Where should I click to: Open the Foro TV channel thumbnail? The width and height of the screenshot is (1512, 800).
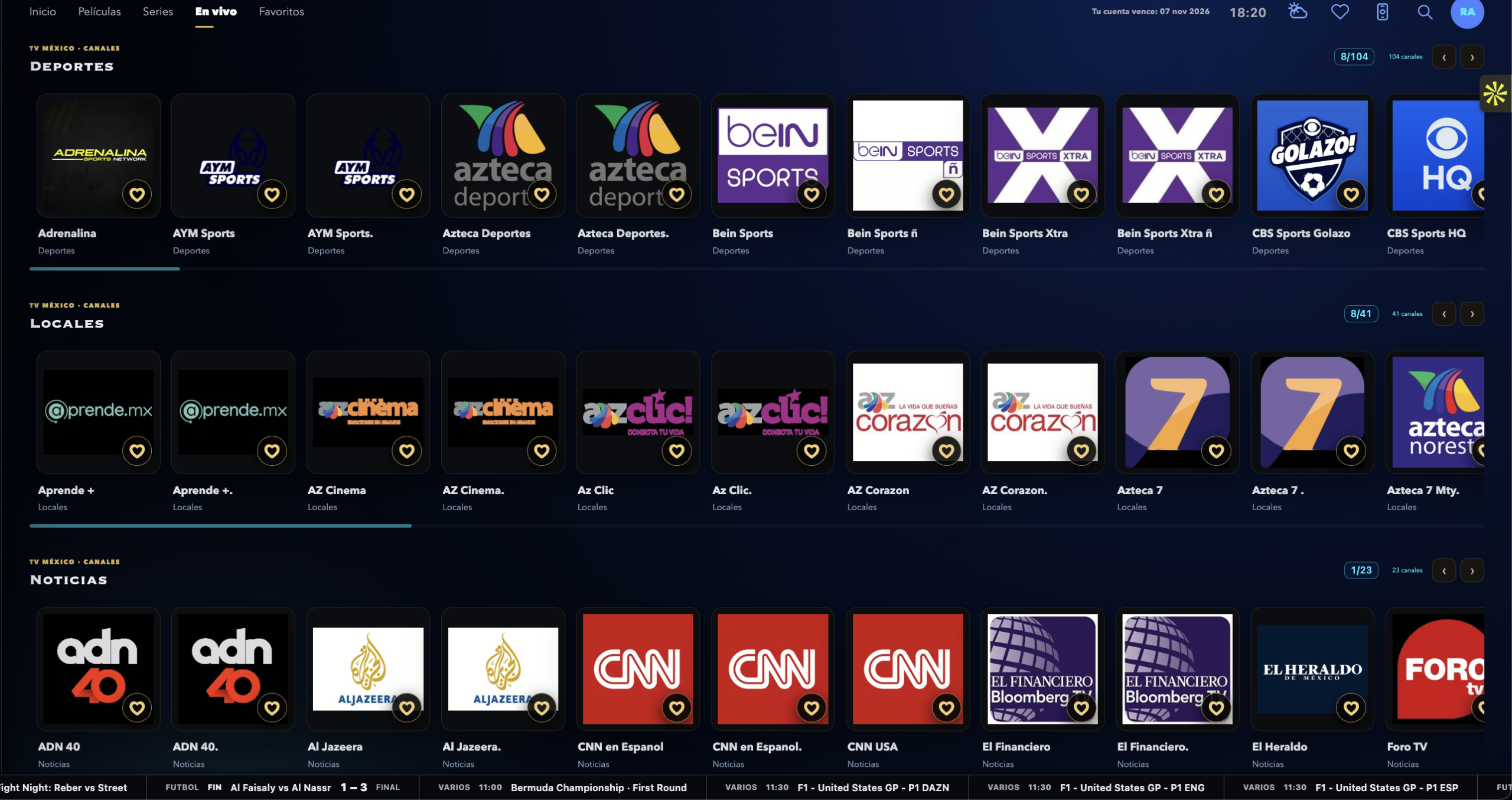click(1436, 669)
